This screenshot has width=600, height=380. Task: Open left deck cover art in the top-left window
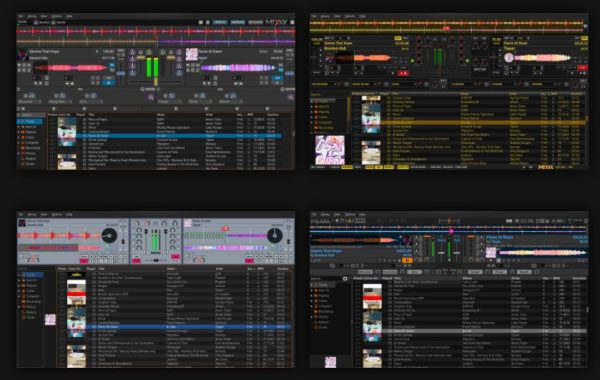tap(22, 54)
